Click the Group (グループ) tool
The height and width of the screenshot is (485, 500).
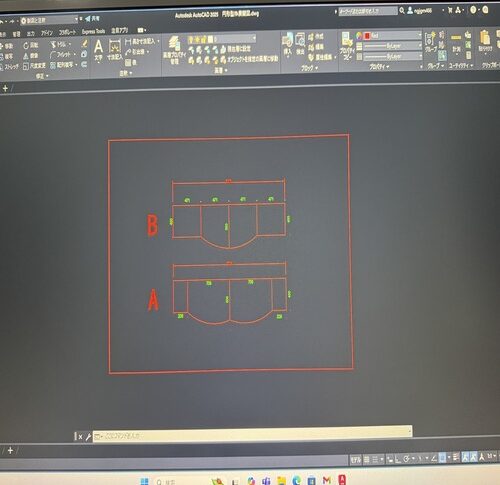[430, 42]
